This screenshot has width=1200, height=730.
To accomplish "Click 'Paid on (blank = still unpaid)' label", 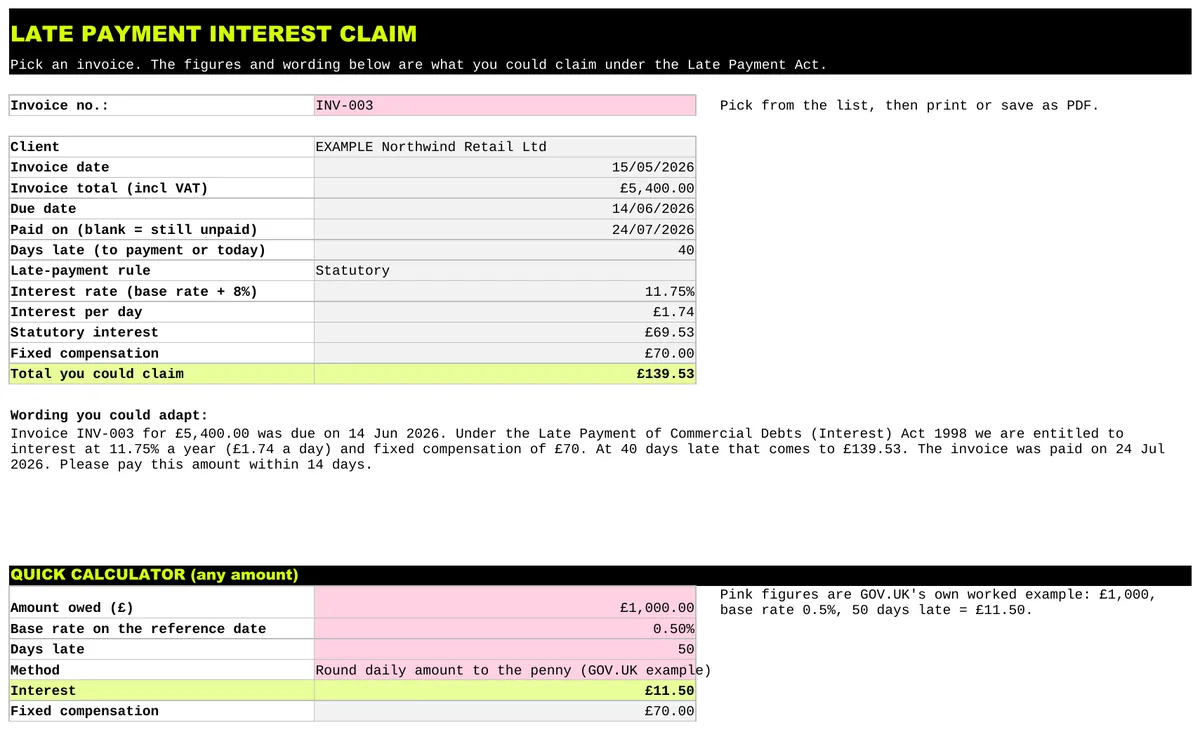I will pyautogui.click(x=134, y=229).
